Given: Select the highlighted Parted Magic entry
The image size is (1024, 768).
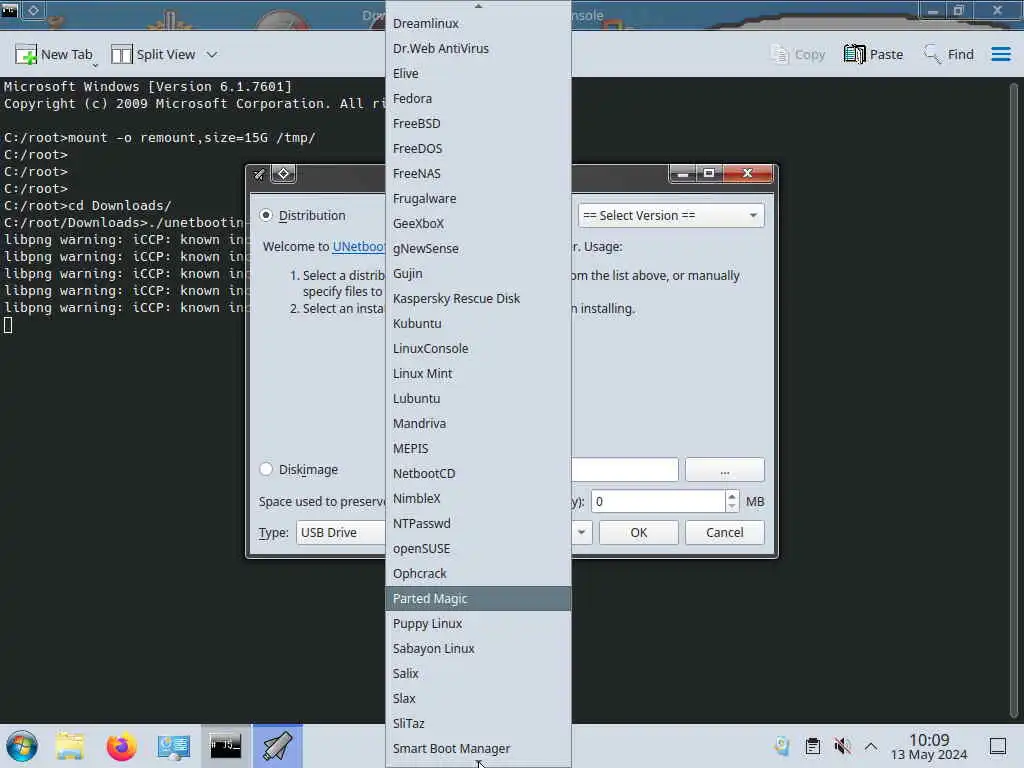Looking at the screenshot, I should 478,598.
